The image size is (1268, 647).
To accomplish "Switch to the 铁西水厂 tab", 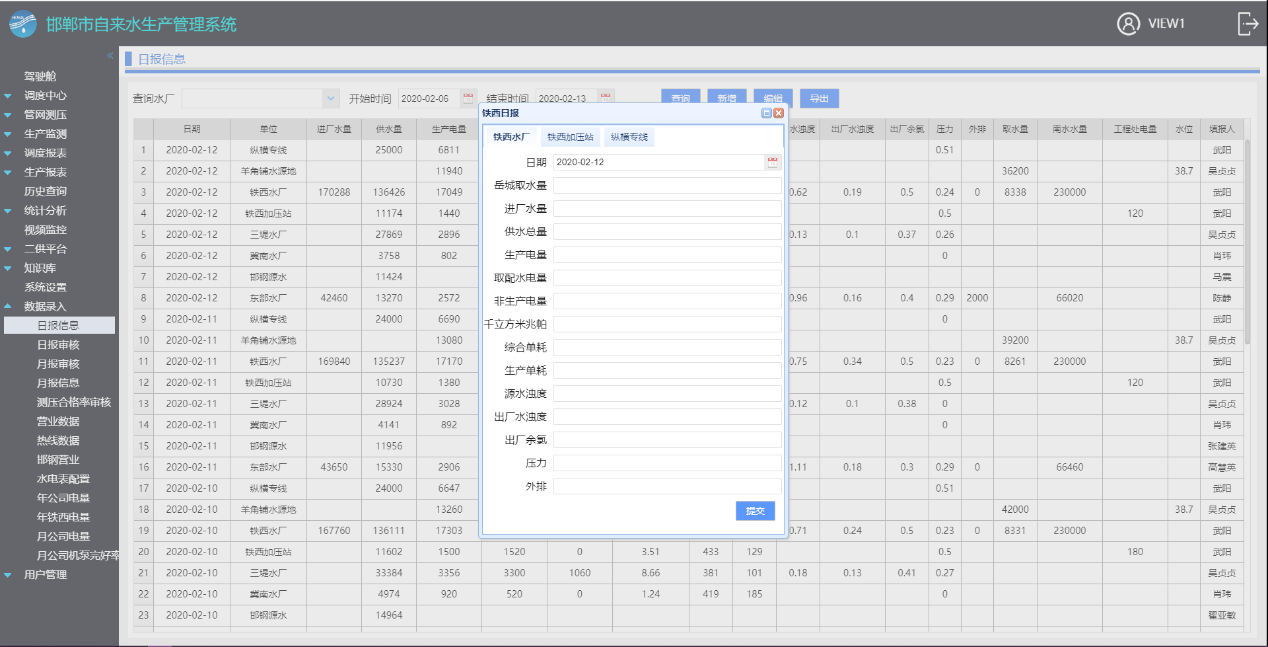I will click(x=512, y=137).
